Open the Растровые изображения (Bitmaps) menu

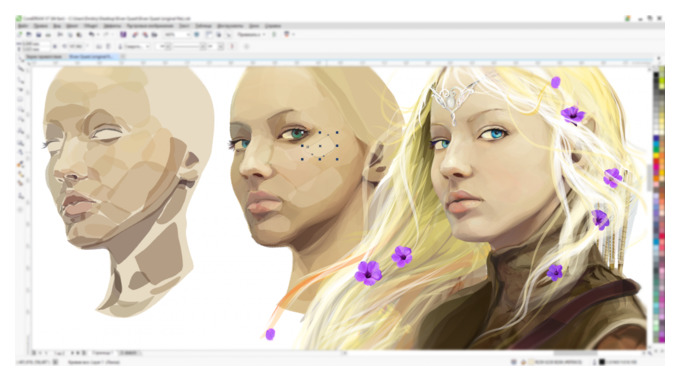click(150, 26)
